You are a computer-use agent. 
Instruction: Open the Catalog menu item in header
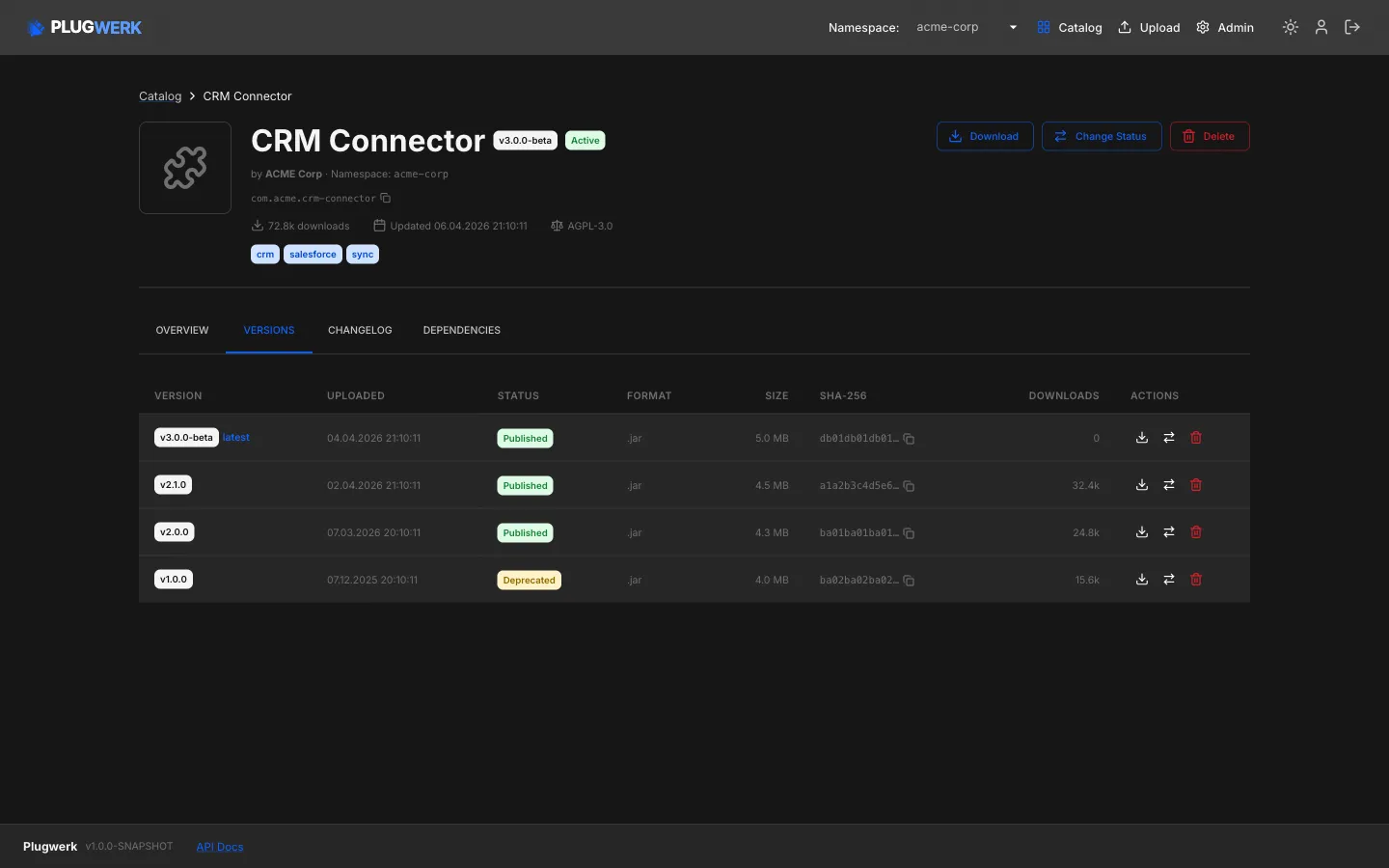coord(1070,27)
